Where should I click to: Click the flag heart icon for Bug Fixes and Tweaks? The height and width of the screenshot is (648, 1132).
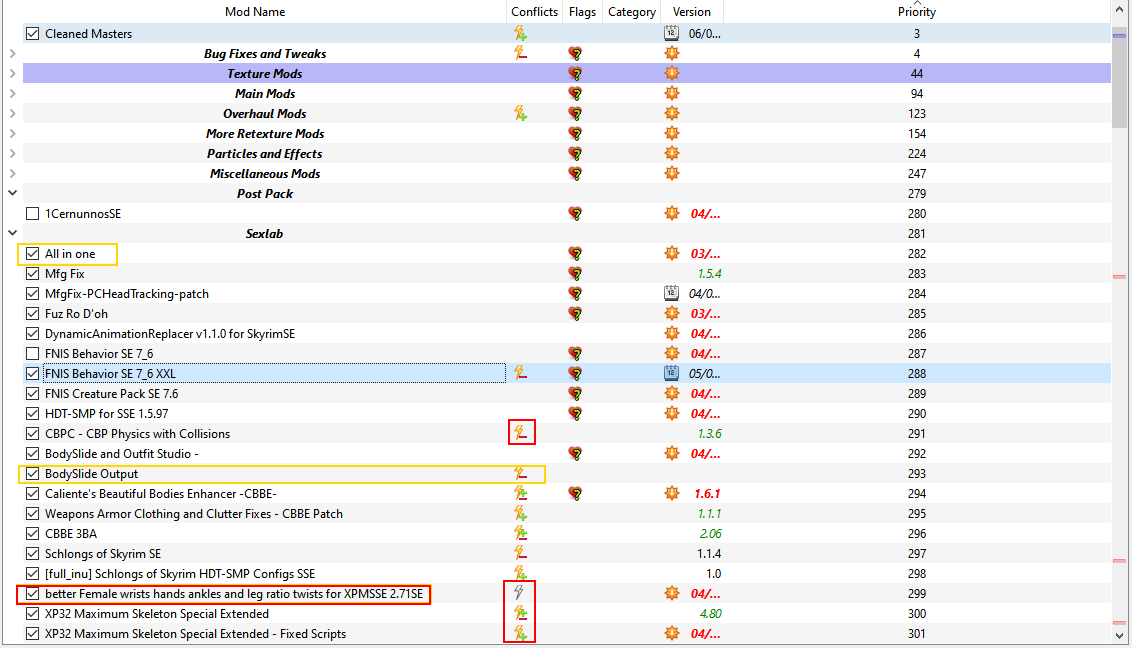[575, 53]
